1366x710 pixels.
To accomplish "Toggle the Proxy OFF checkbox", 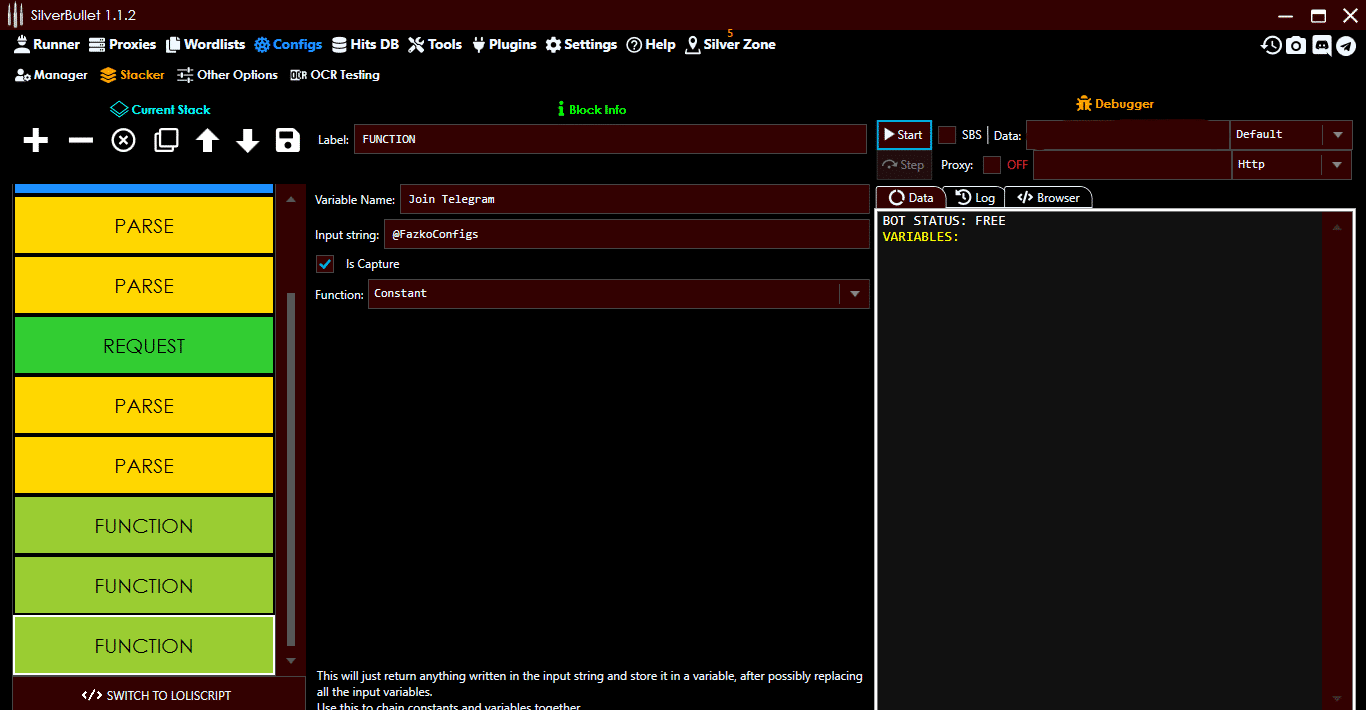I will [994, 165].
